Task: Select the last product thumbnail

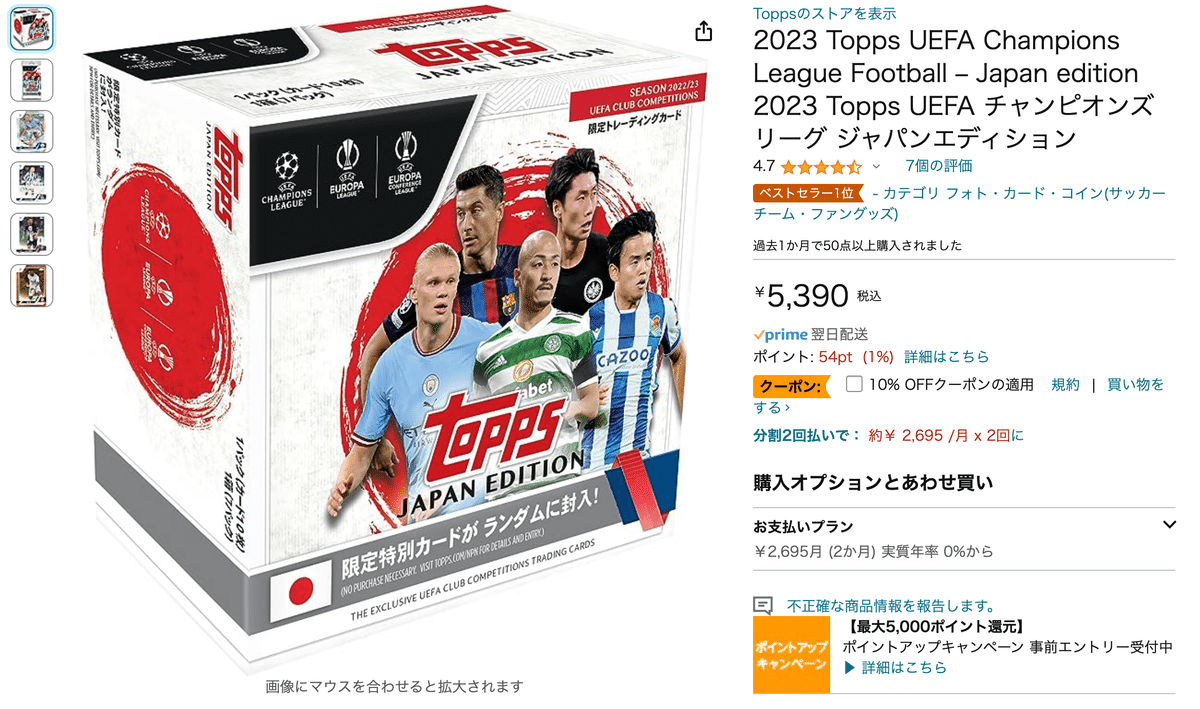Action: click(31, 285)
